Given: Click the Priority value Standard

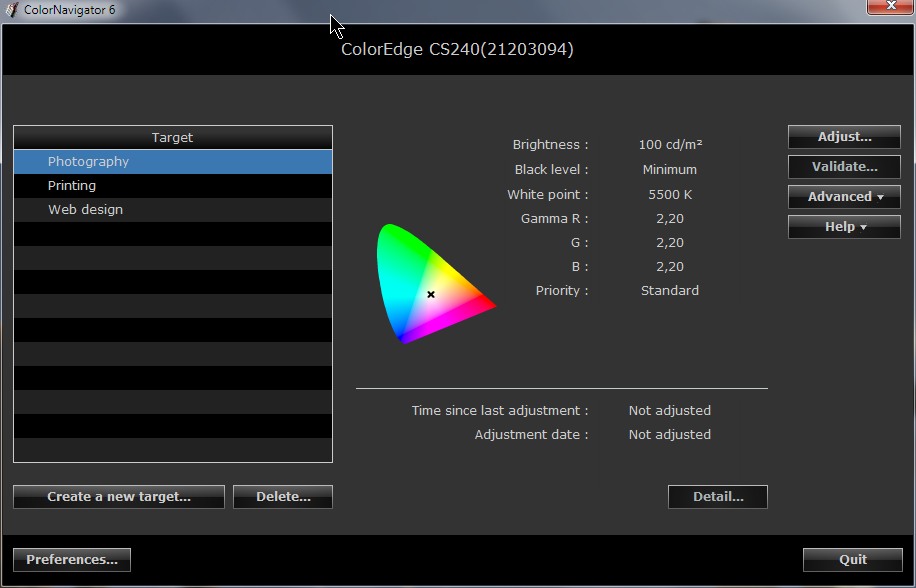Looking at the screenshot, I should coord(669,291).
